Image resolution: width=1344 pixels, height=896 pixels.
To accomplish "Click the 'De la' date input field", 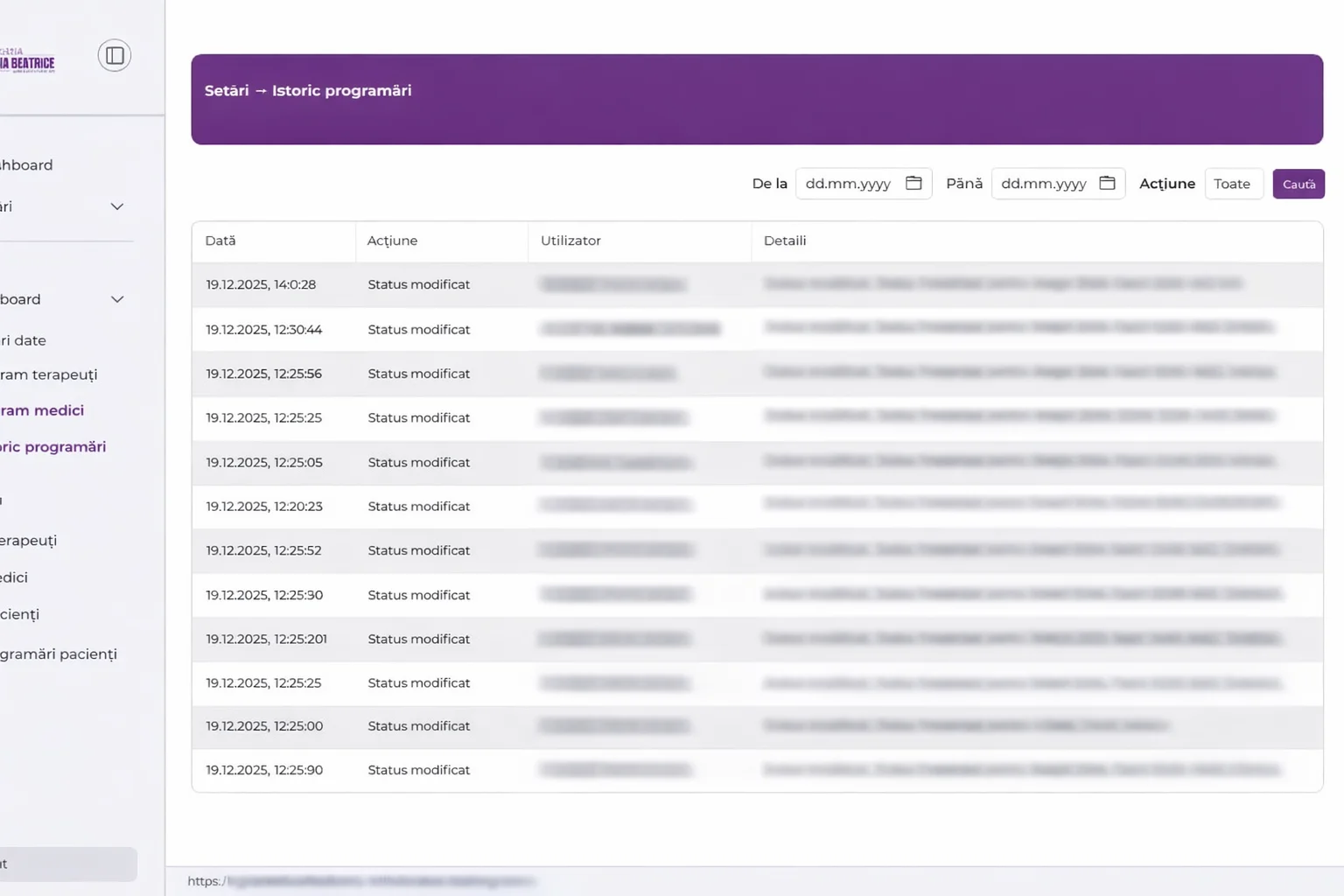I will (848, 184).
